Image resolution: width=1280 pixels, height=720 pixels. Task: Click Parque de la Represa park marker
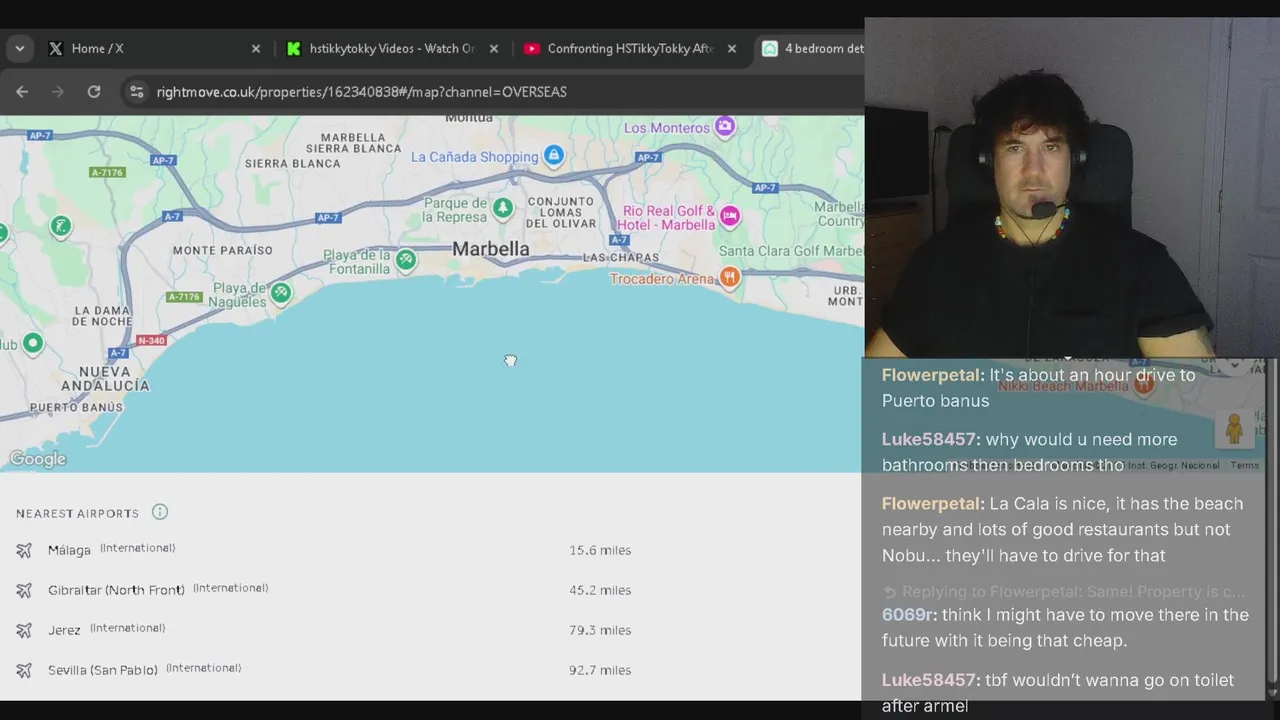pos(503,207)
